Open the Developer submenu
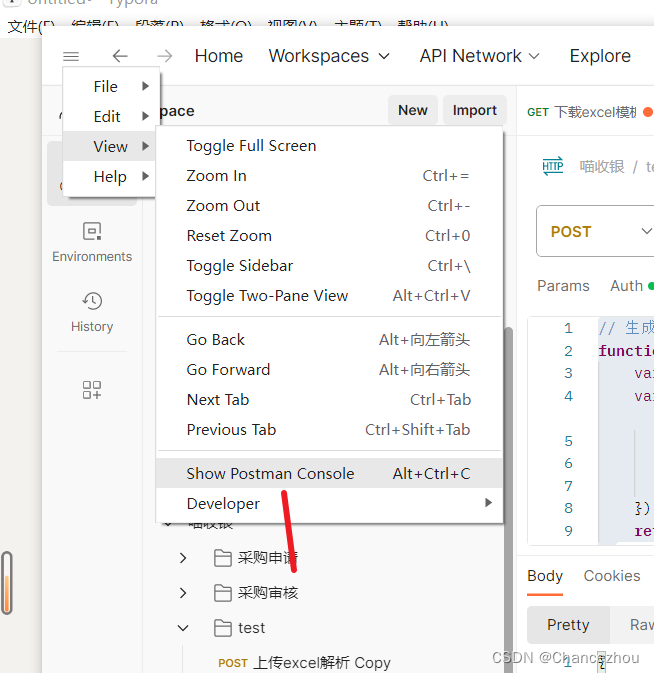Screen dimensions: 654x673 (329, 503)
